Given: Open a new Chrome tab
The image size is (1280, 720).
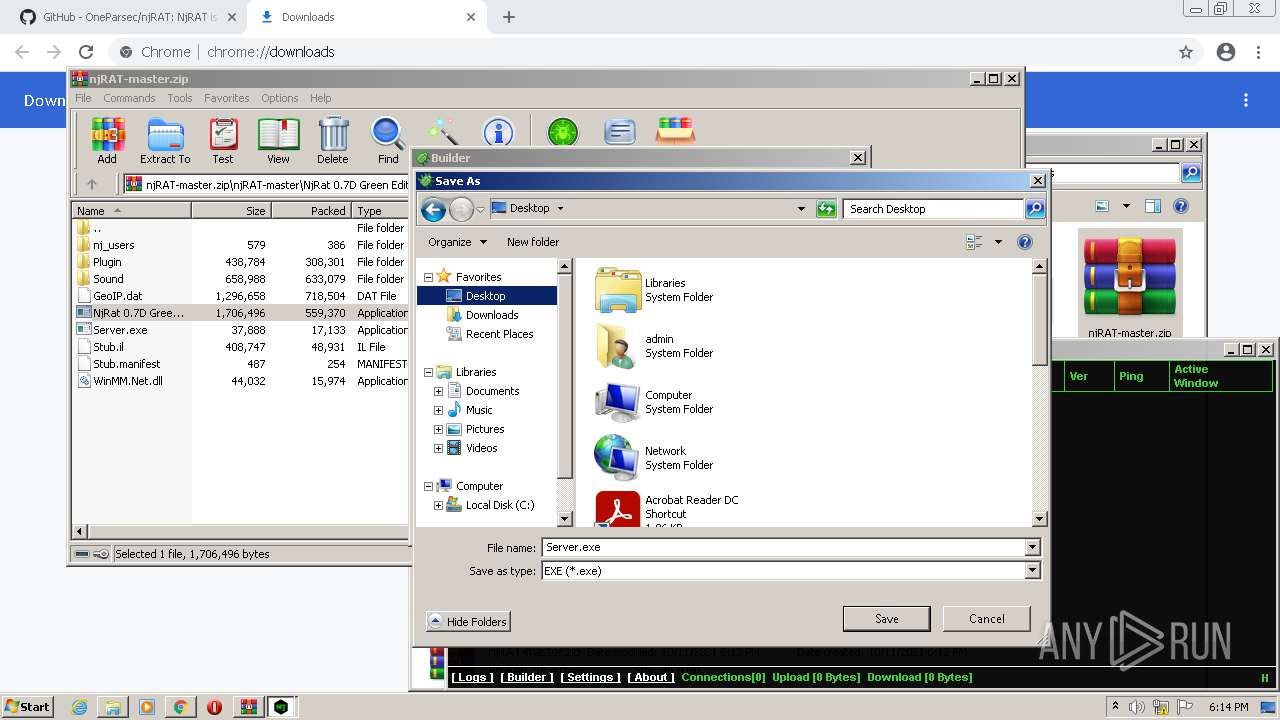Looking at the screenshot, I should tap(509, 17).
